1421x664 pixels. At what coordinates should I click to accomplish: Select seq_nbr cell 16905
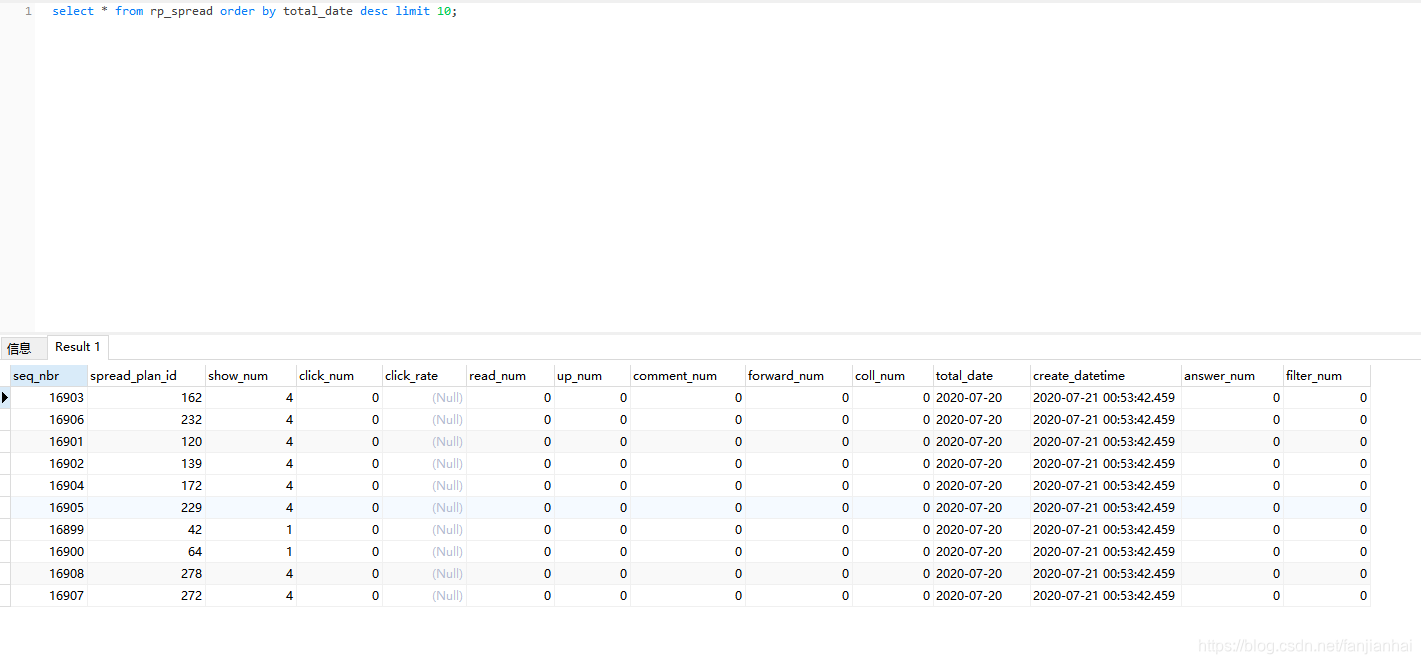tap(49, 508)
